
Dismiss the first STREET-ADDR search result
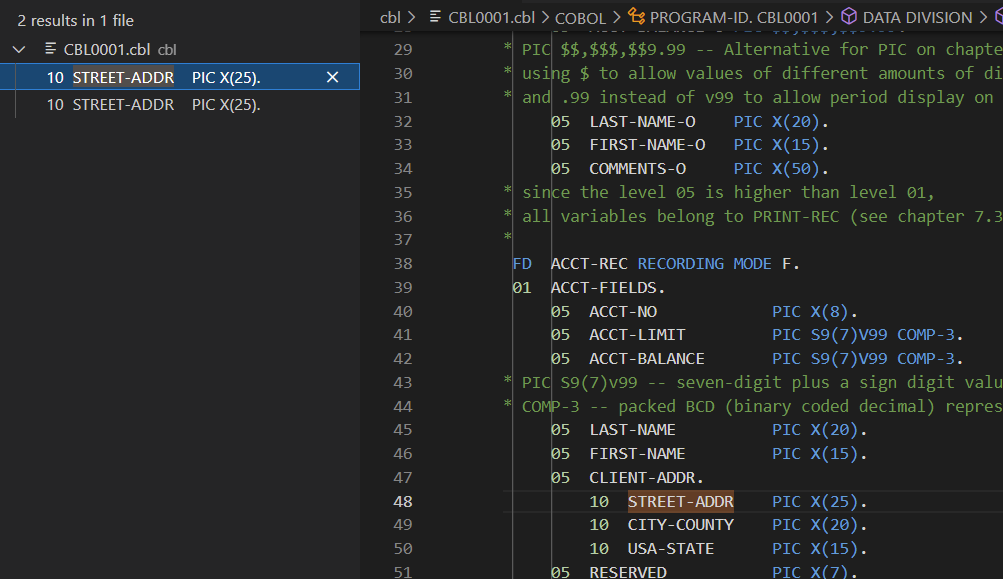click(x=333, y=77)
